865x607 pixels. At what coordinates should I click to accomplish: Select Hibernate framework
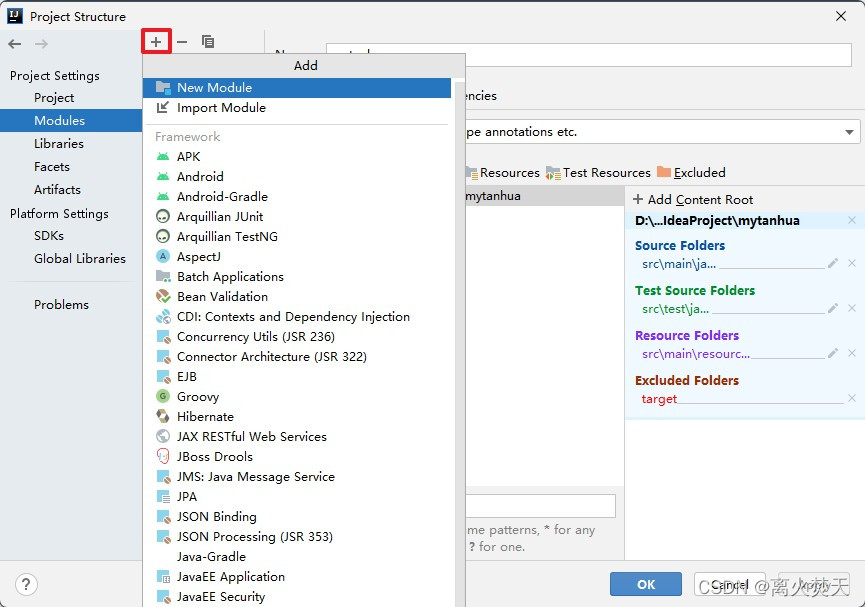[297, 417]
